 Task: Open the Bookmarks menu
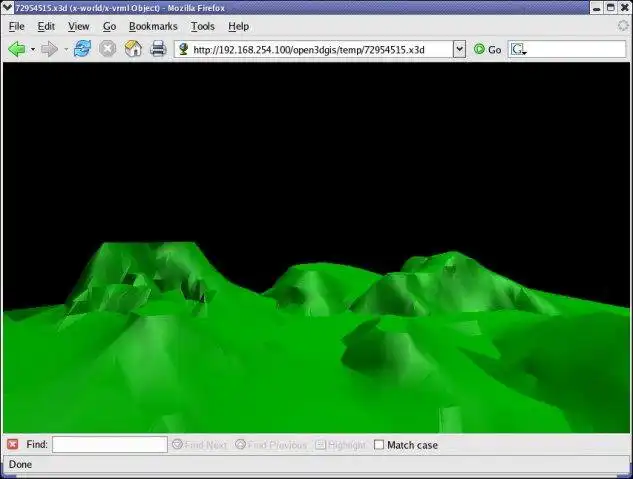(153, 26)
